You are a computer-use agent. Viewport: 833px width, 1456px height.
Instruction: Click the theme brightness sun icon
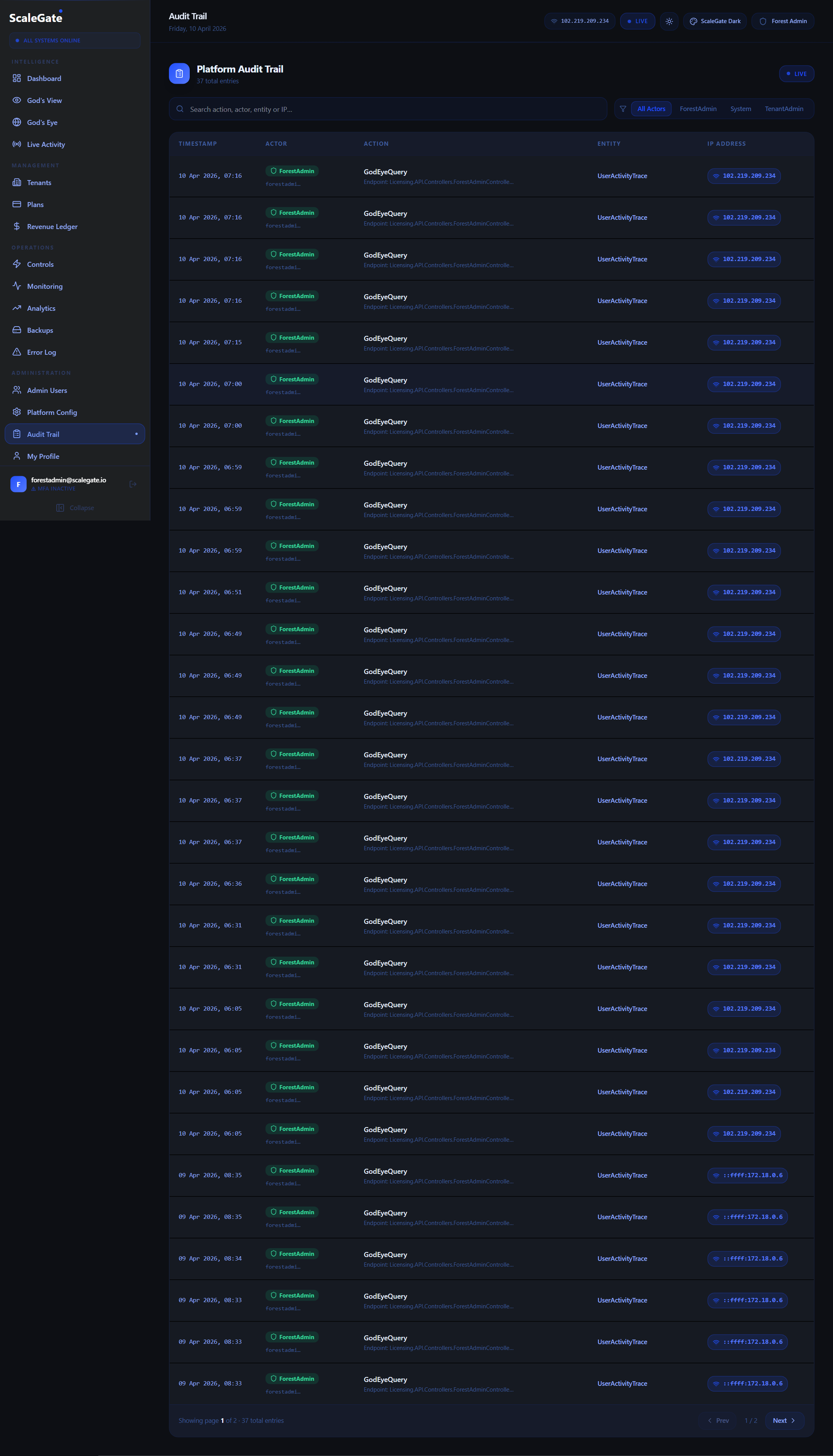669,21
